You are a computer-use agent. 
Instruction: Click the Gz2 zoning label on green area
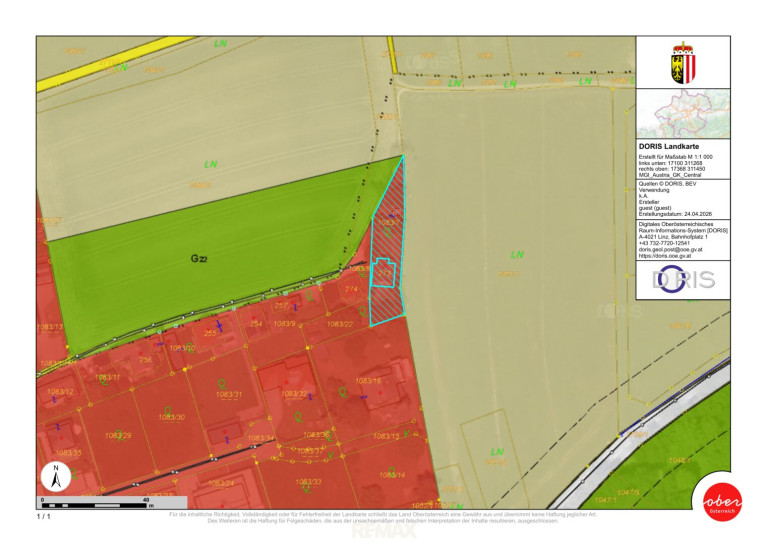click(x=199, y=258)
